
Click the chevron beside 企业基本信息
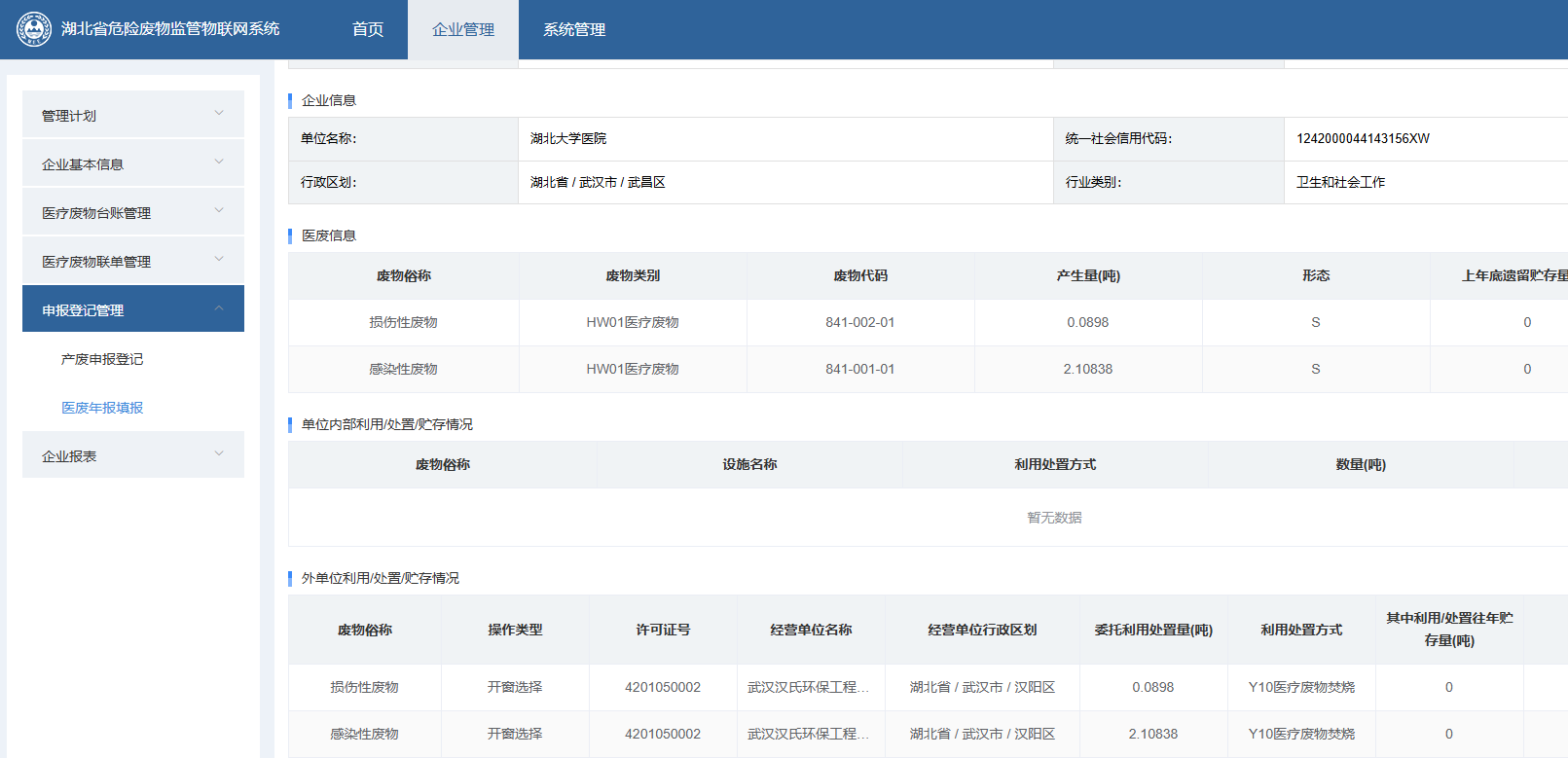pyautogui.click(x=219, y=162)
